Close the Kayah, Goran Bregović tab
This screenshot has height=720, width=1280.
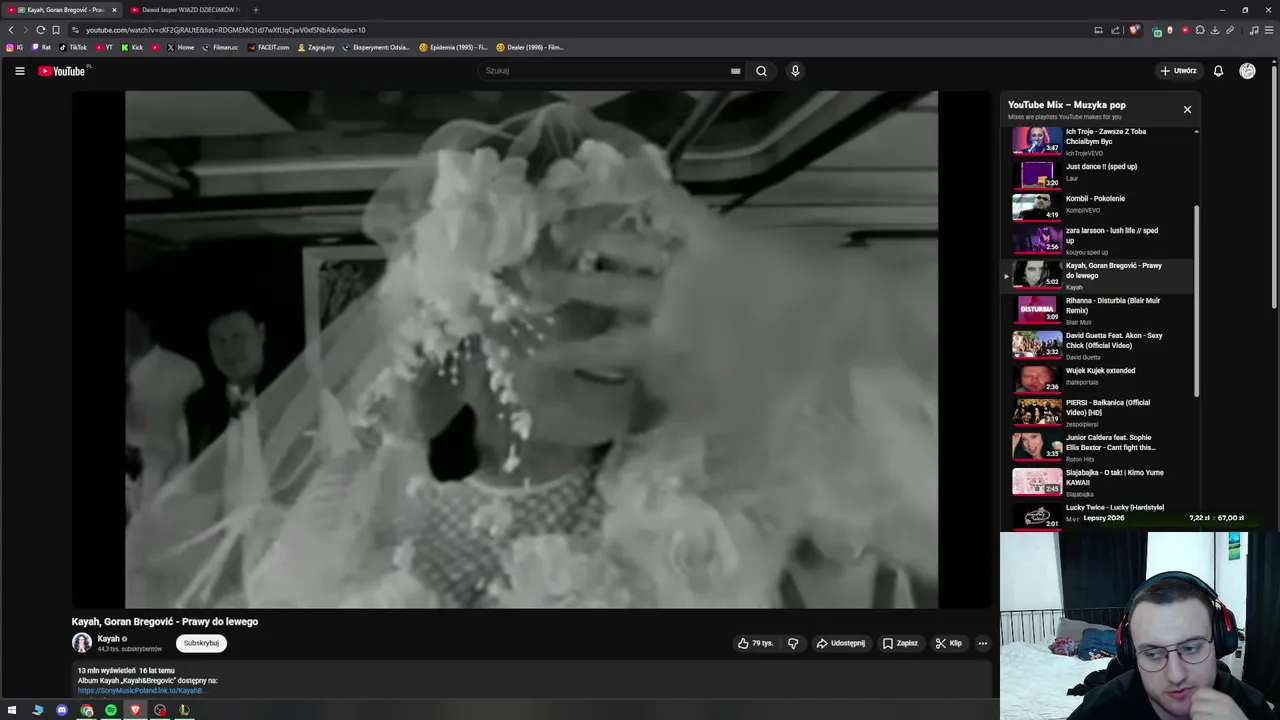tap(114, 10)
